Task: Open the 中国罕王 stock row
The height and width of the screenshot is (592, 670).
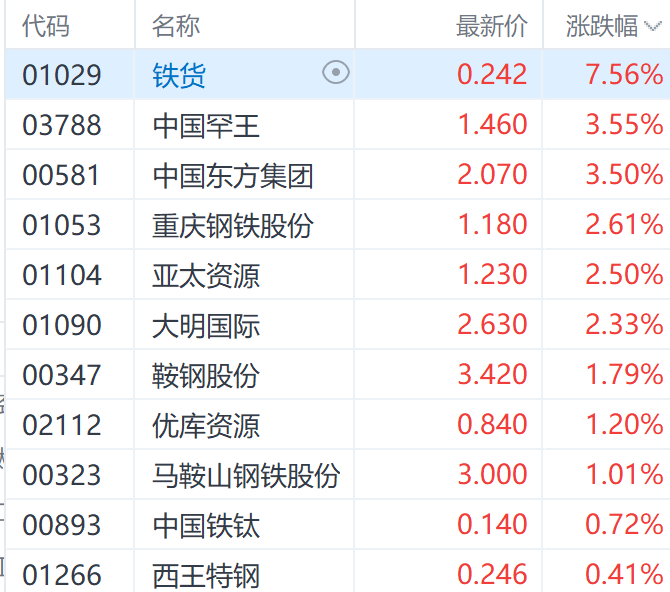Action: (x=206, y=126)
